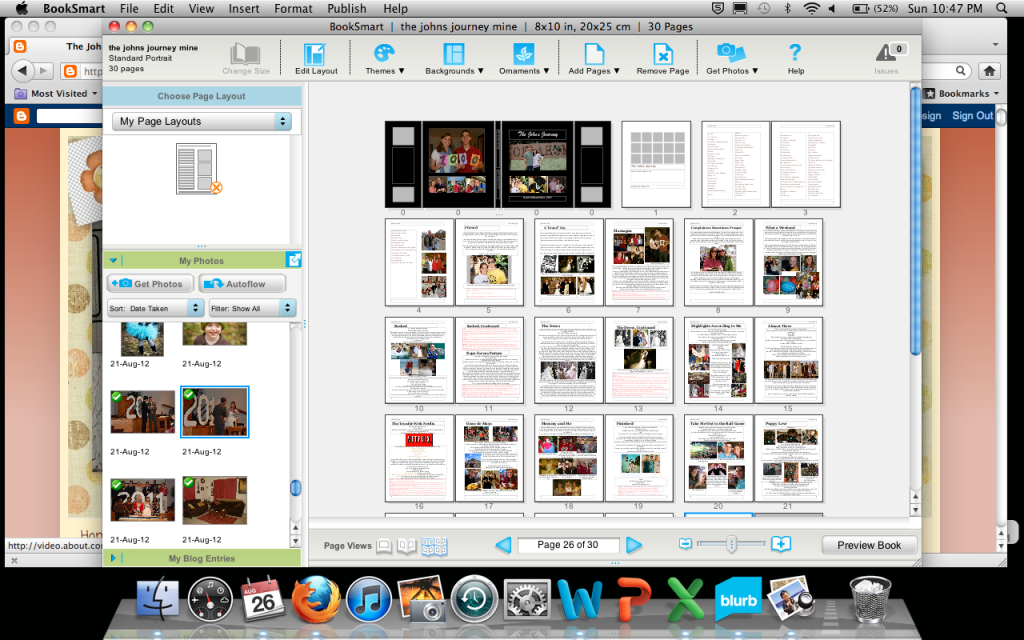
Task: Go to previous page with left arrow
Action: click(x=503, y=545)
